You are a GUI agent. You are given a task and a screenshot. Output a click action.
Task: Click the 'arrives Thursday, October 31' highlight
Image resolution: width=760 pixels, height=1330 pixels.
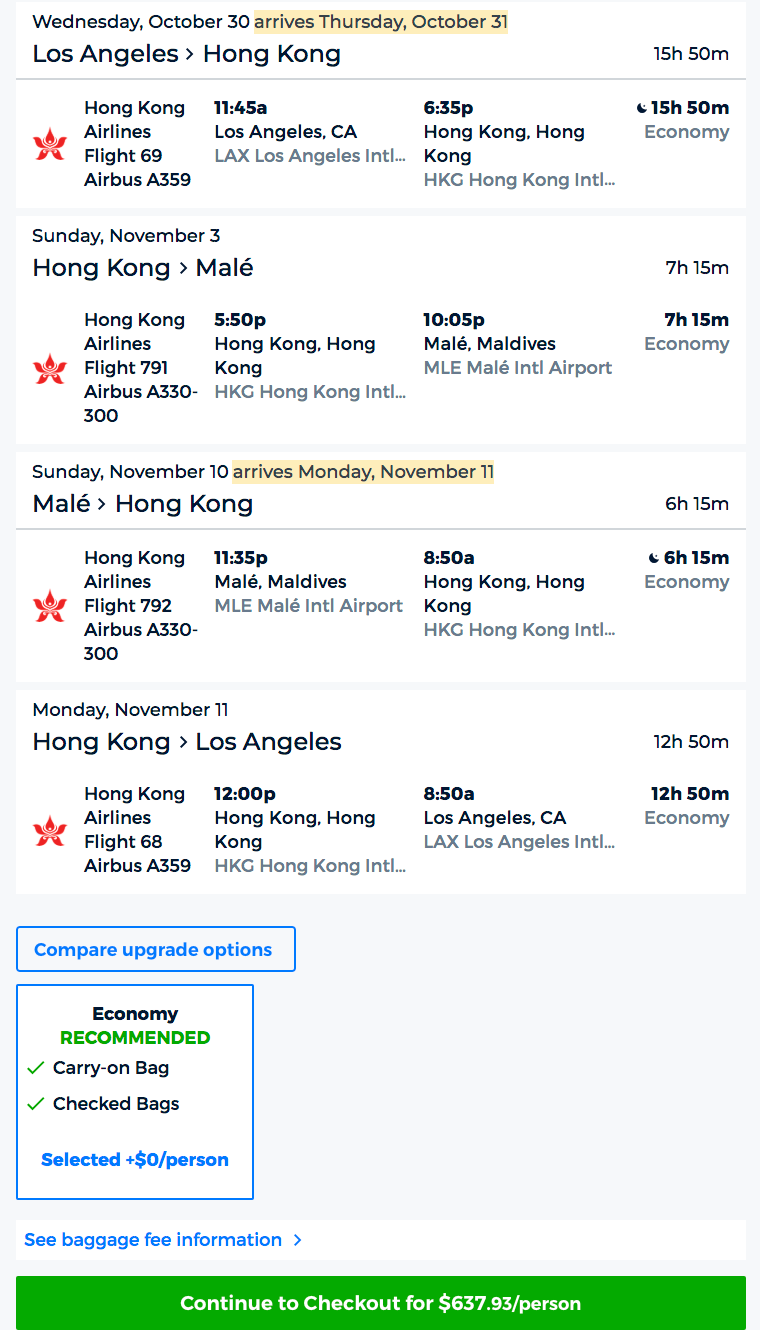coord(381,22)
